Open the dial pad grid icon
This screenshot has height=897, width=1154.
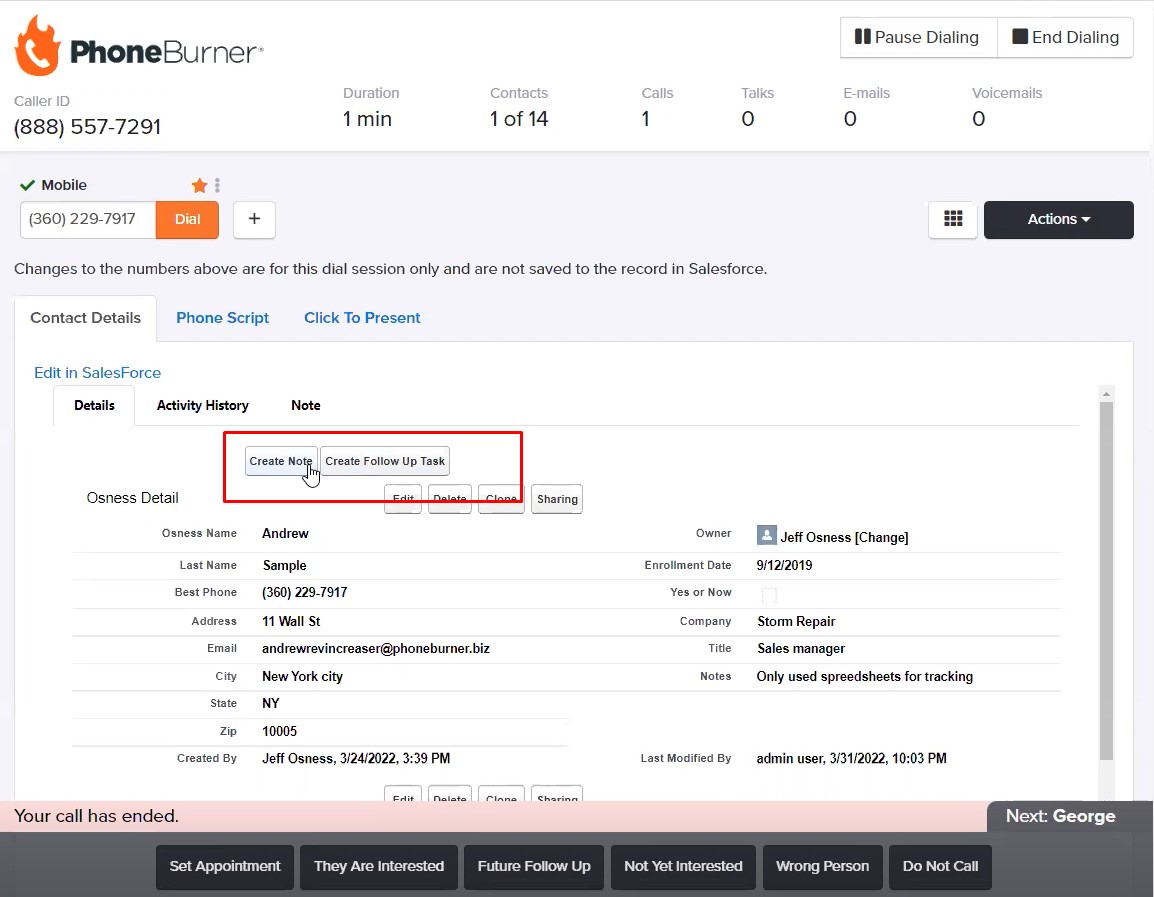tap(952, 219)
